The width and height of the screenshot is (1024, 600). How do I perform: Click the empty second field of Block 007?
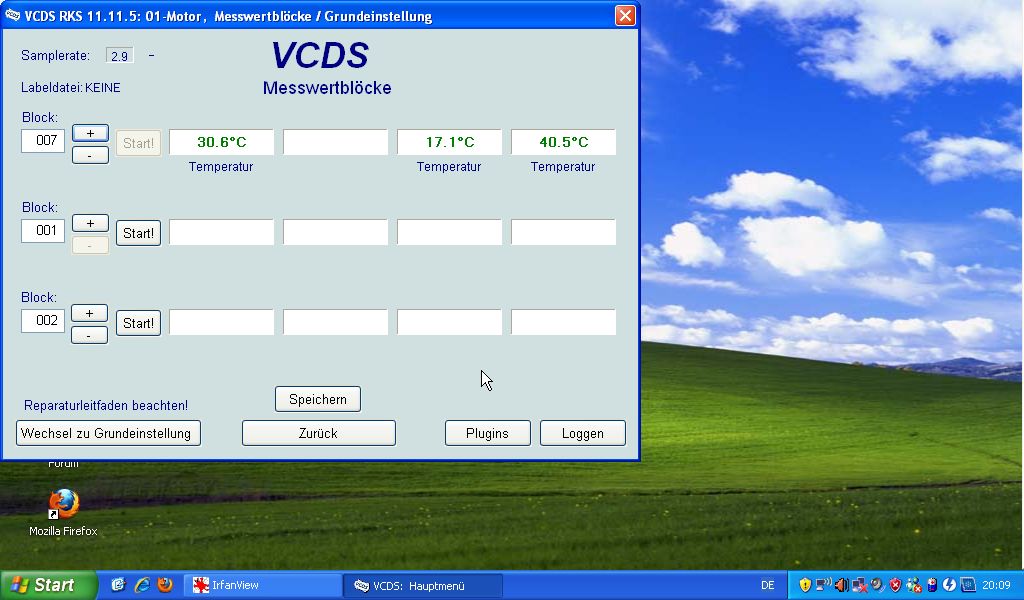click(336, 142)
